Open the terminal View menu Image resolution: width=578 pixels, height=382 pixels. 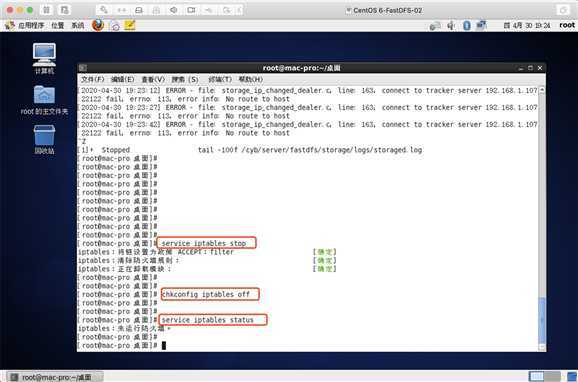[153, 79]
